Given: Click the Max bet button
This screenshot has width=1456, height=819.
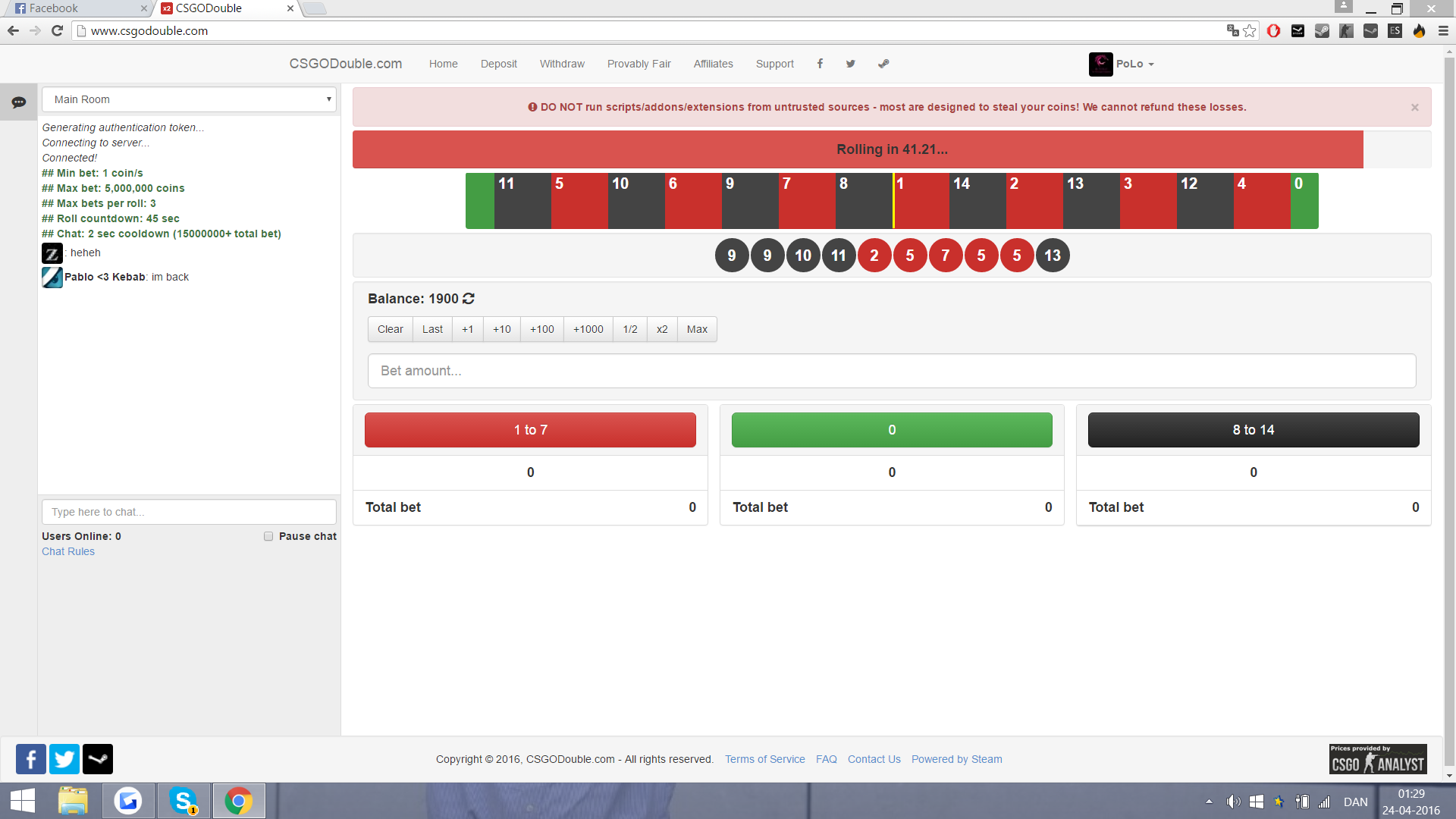Looking at the screenshot, I should coord(697,329).
